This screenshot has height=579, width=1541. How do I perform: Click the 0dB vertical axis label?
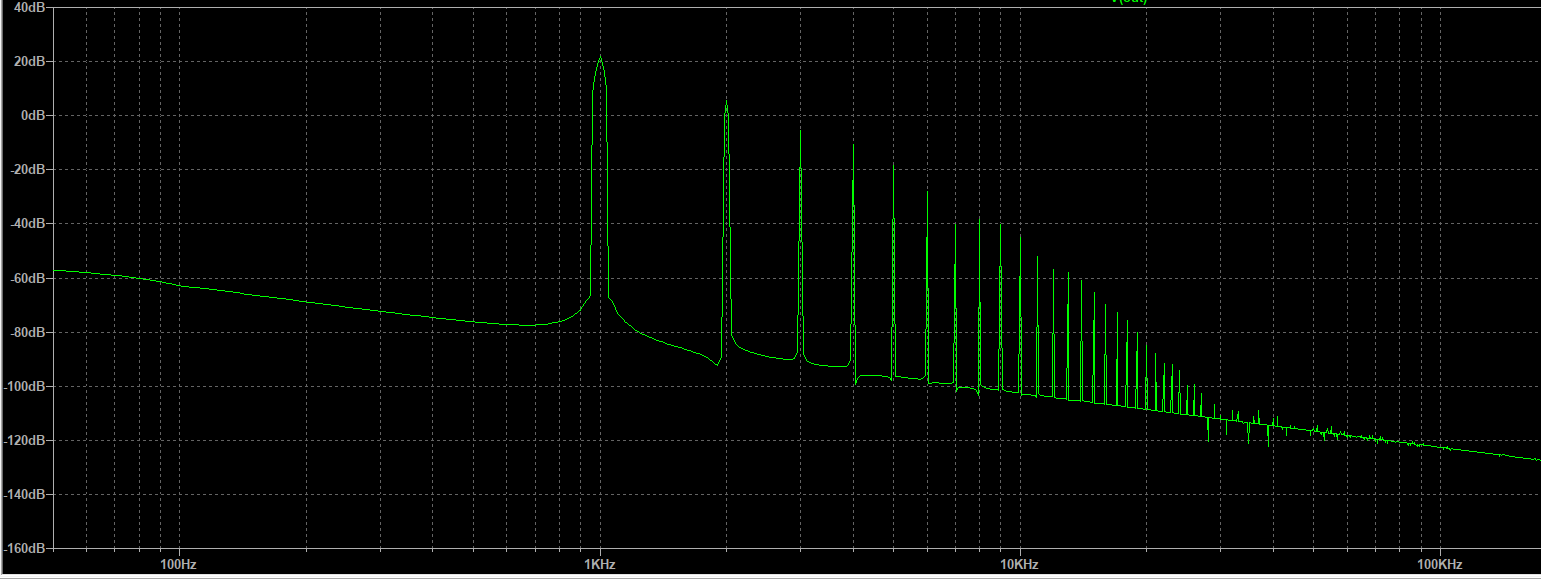[31, 116]
